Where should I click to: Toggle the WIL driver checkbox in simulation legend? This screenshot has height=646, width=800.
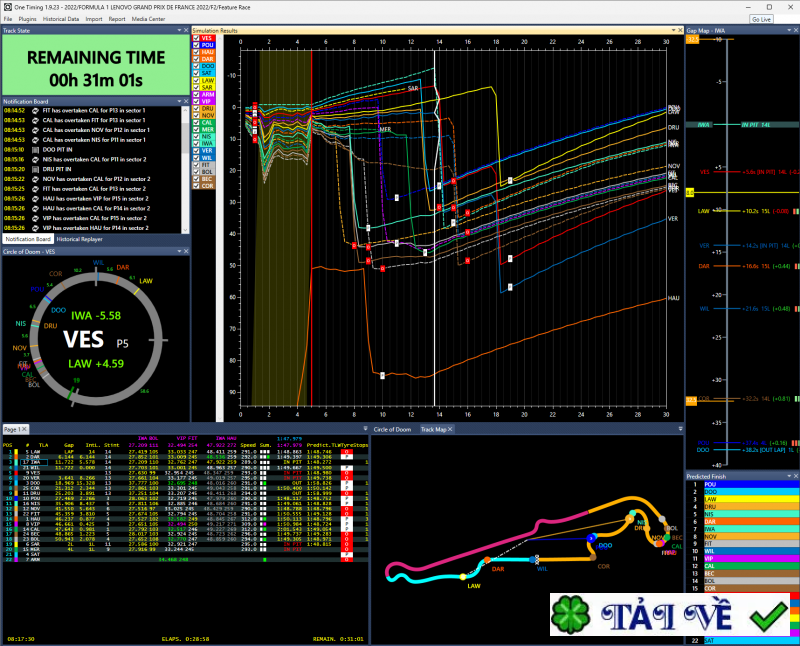196,158
